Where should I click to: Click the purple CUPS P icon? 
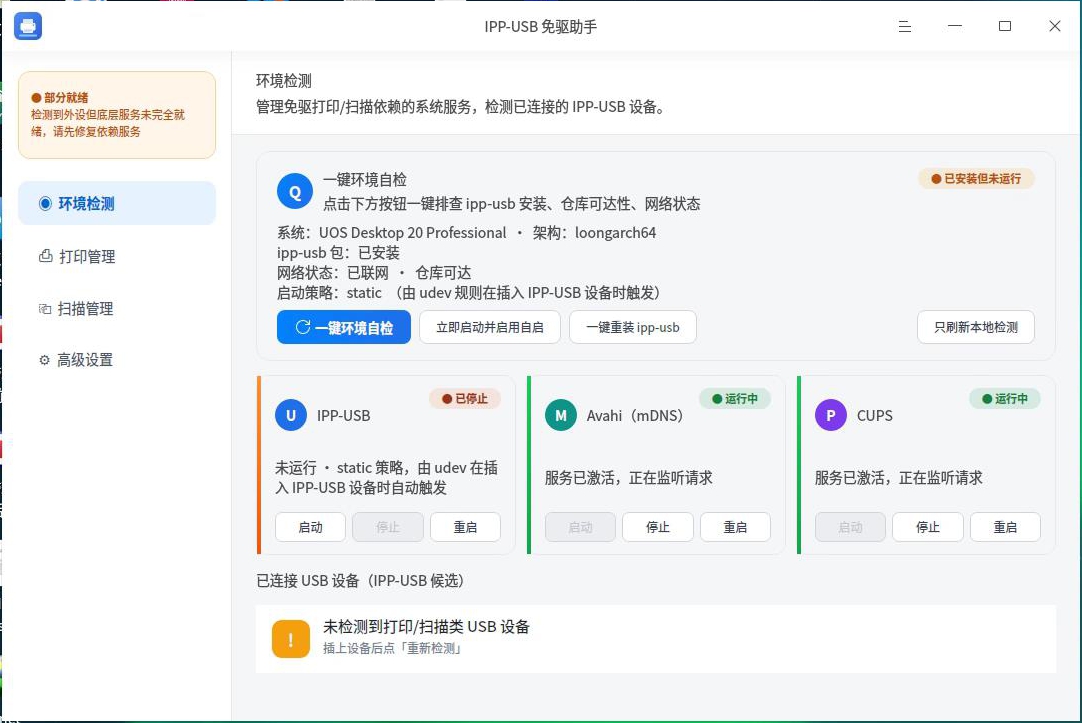point(831,415)
